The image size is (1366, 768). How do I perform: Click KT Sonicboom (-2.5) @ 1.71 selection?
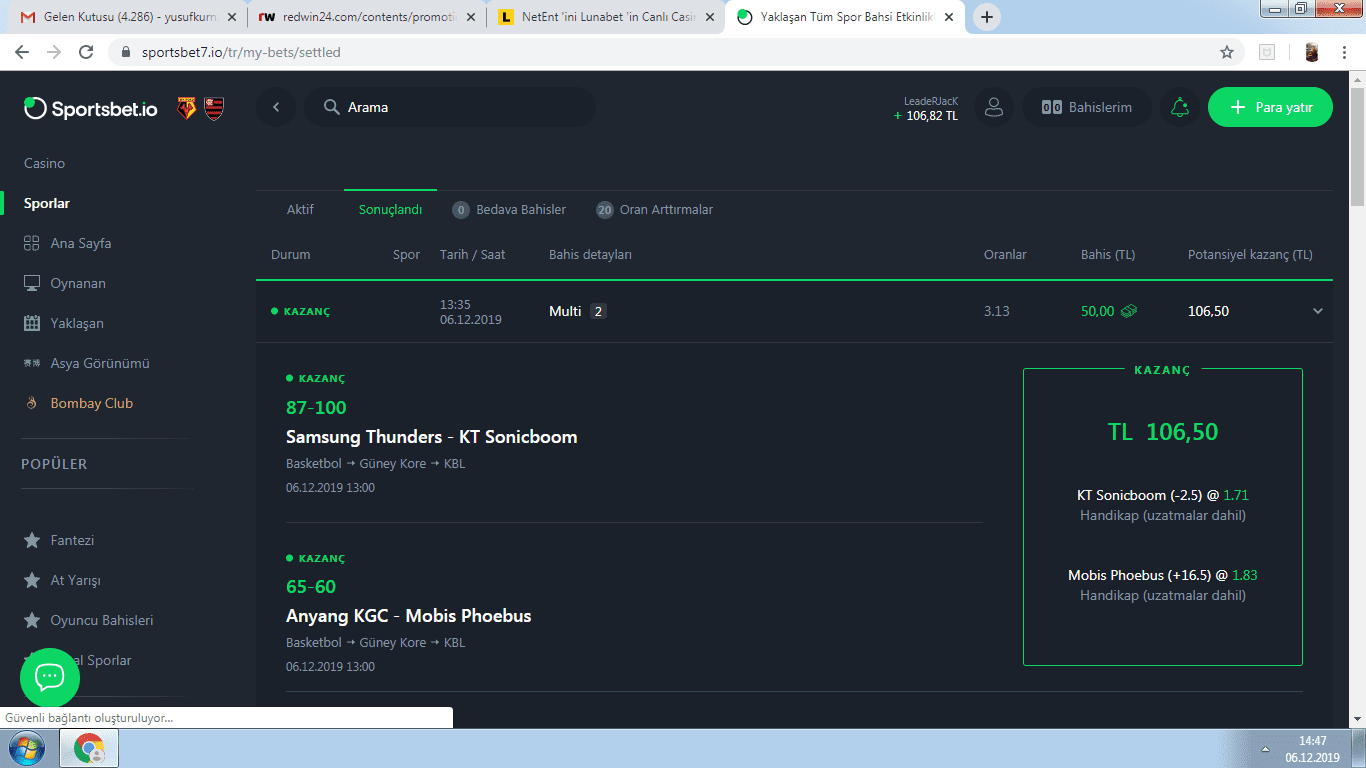pyautogui.click(x=1163, y=495)
